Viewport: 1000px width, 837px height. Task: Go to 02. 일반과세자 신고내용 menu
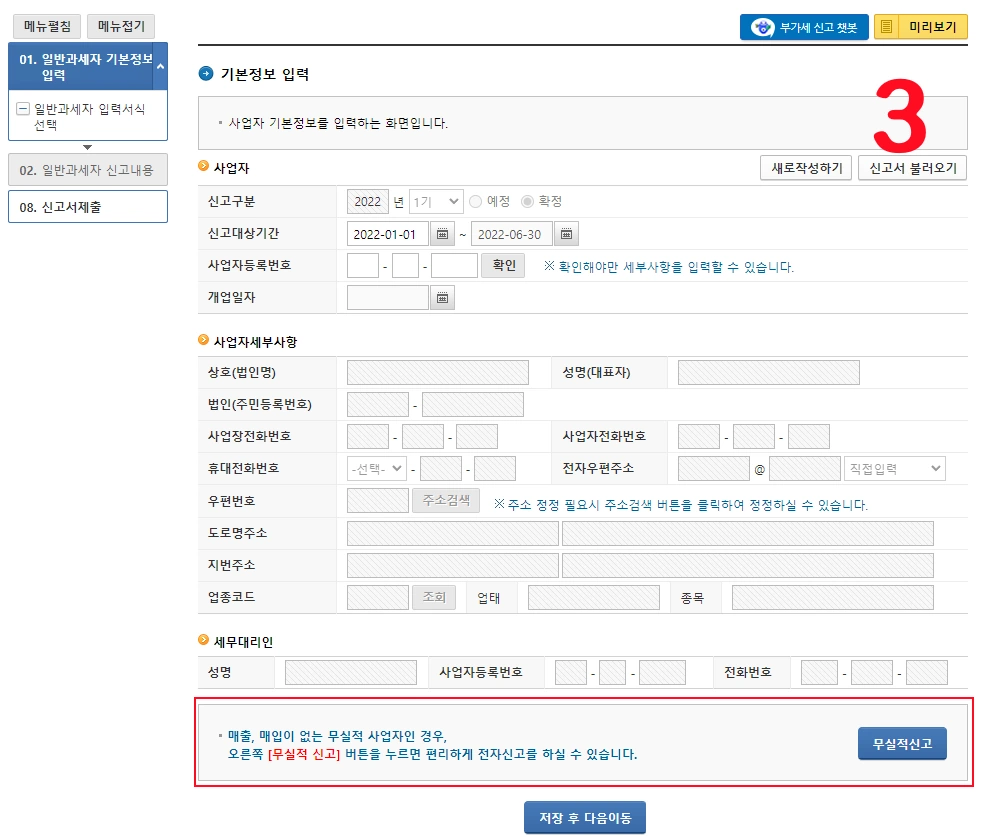click(87, 170)
